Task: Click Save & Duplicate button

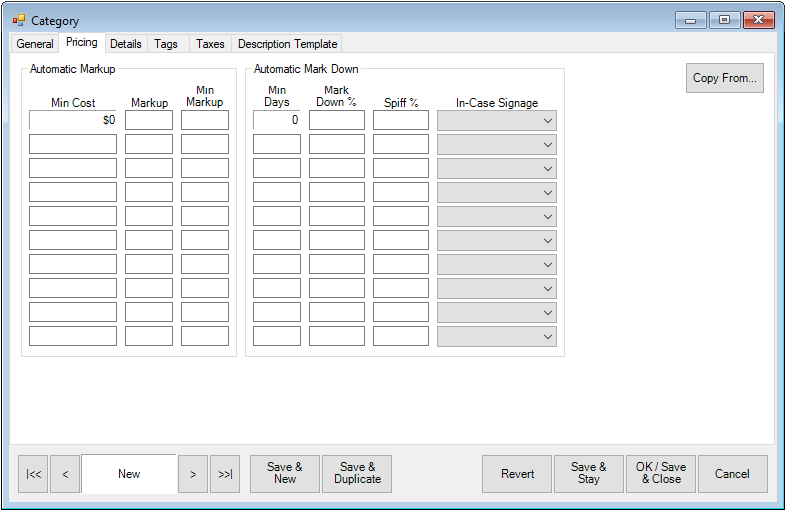Action: coord(357,474)
